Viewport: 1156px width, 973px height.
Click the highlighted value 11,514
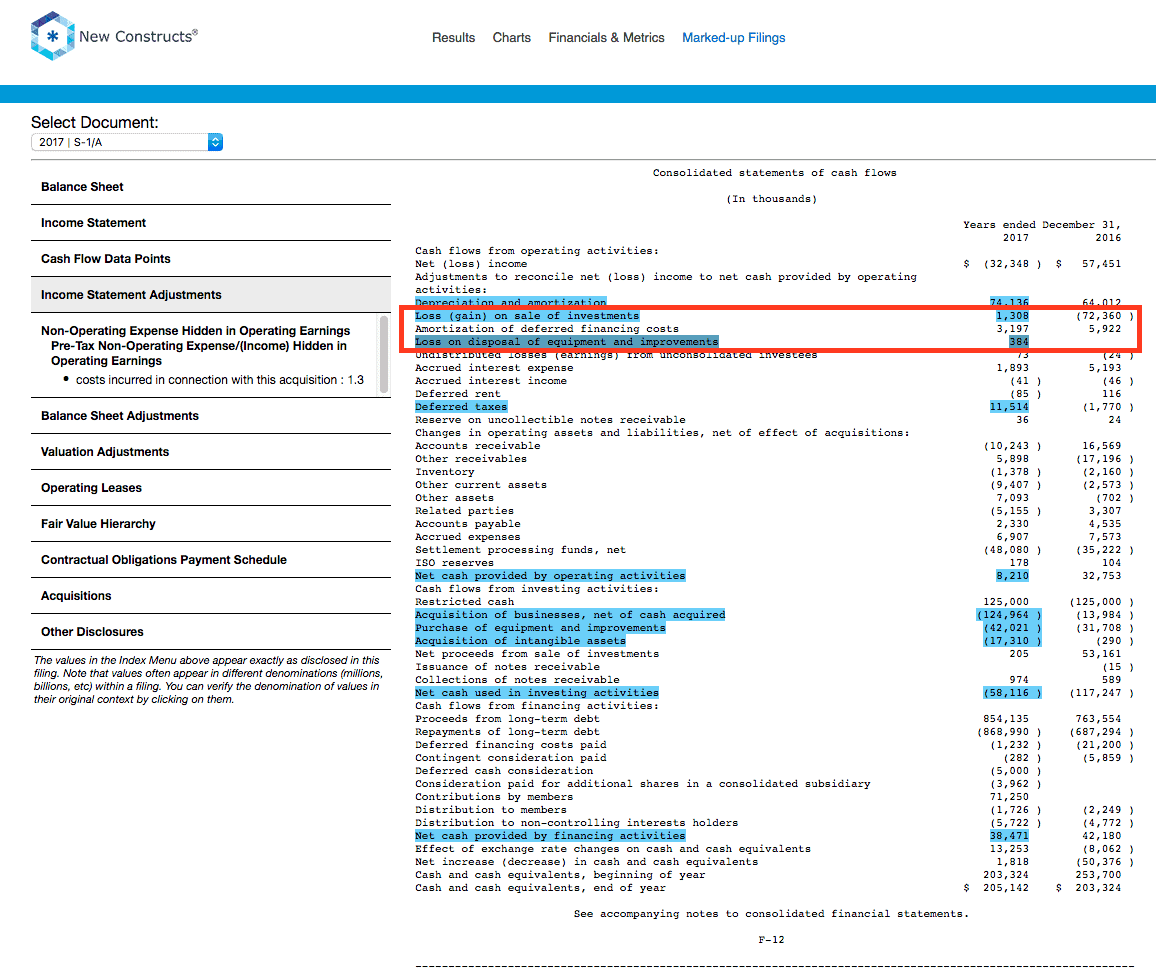tap(1009, 407)
